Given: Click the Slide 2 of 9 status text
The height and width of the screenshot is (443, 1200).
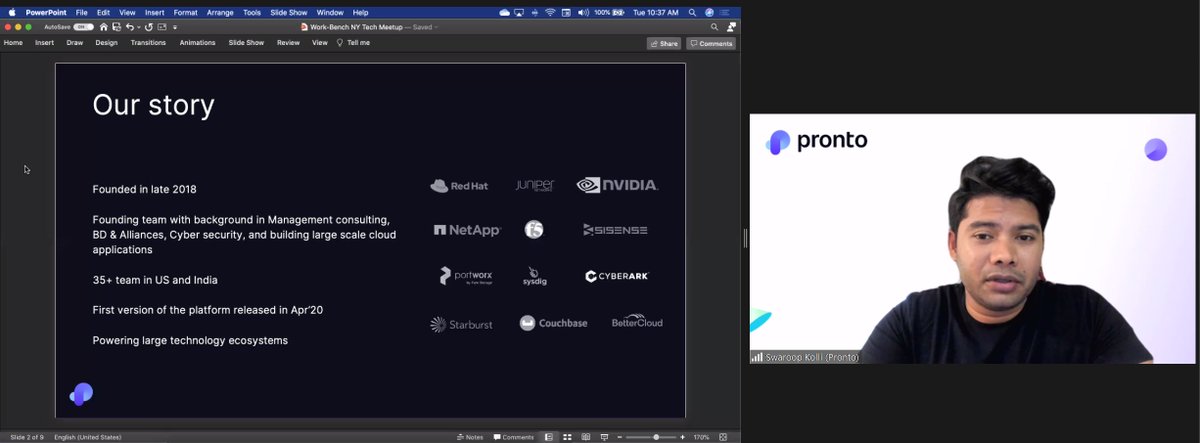Looking at the screenshot, I should [x=27, y=437].
